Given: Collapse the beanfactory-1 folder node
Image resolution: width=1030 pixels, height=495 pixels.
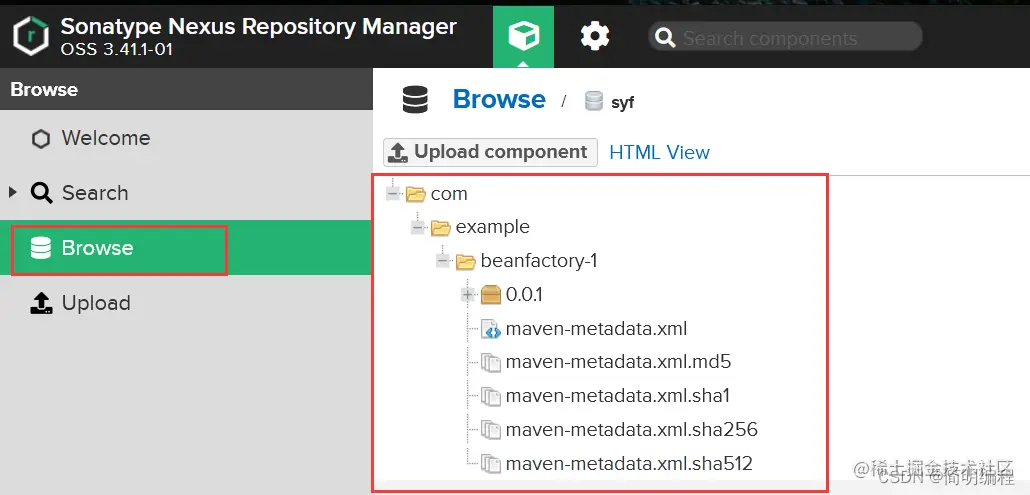Looking at the screenshot, I should pyautogui.click(x=443, y=261).
